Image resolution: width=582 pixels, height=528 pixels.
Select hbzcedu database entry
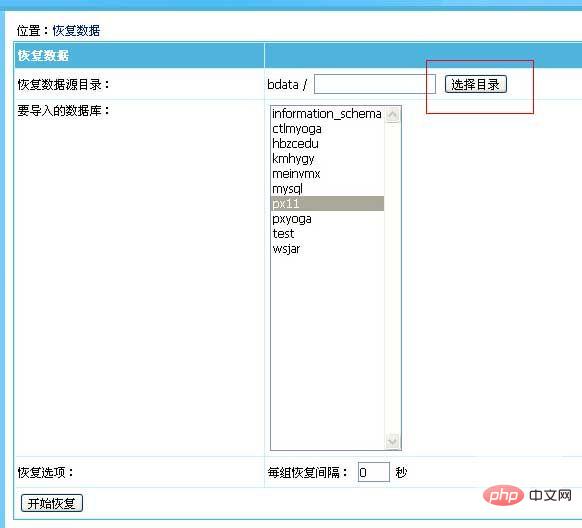click(x=327, y=144)
